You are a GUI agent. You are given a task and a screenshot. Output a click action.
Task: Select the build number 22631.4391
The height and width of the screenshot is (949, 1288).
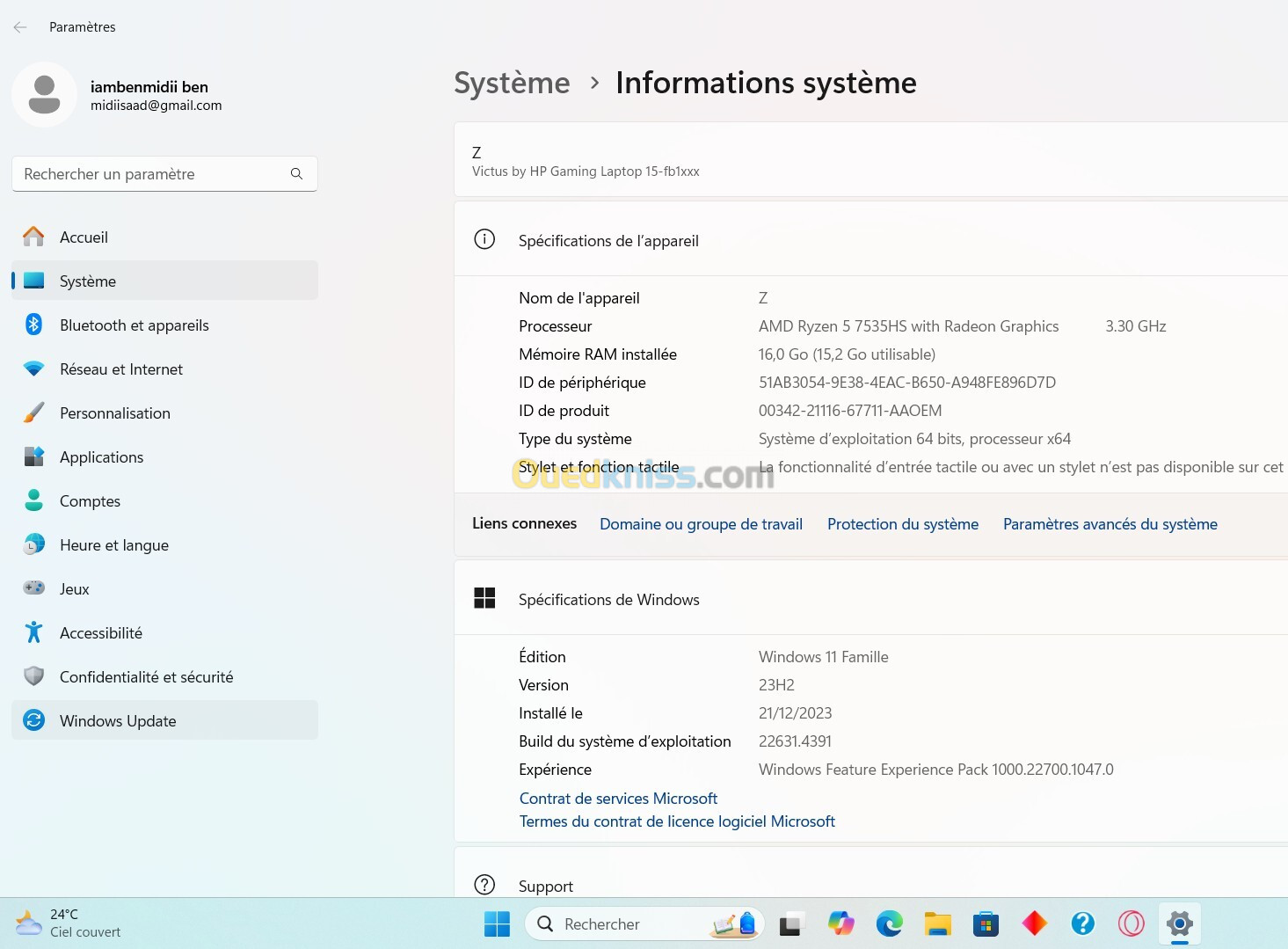point(795,741)
